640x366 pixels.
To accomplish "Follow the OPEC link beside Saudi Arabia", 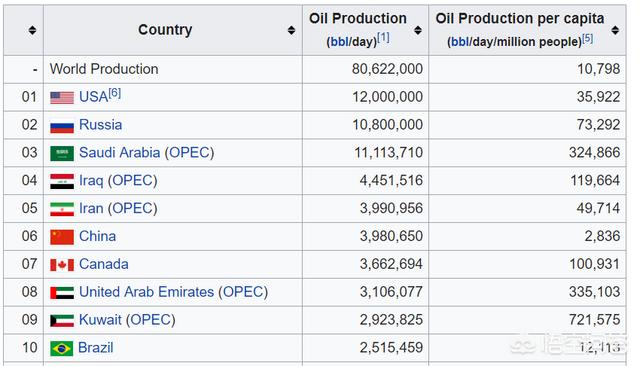I will (x=189, y=153).
